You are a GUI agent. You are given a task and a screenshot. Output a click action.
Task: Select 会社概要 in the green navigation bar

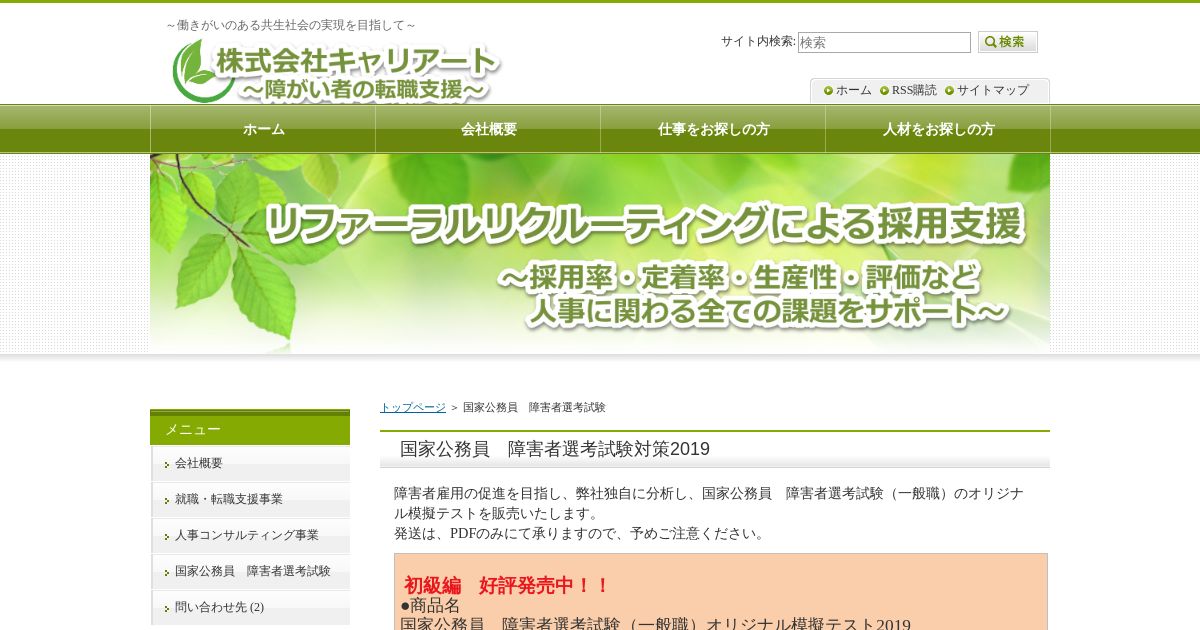pos(488,129)
